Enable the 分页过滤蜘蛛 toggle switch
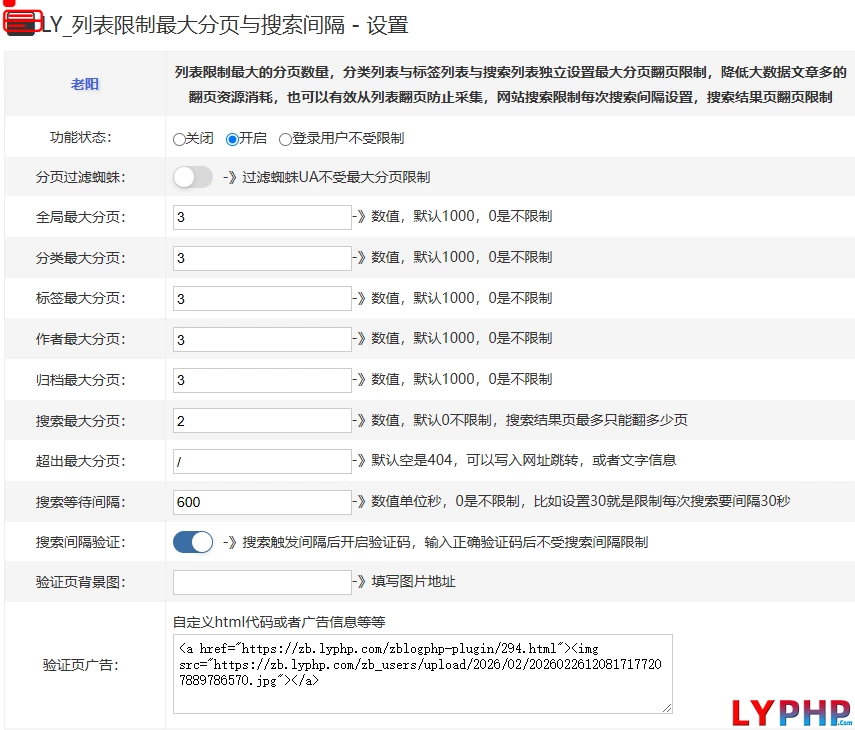Screen dimensions: 855x730 [193, 177]
